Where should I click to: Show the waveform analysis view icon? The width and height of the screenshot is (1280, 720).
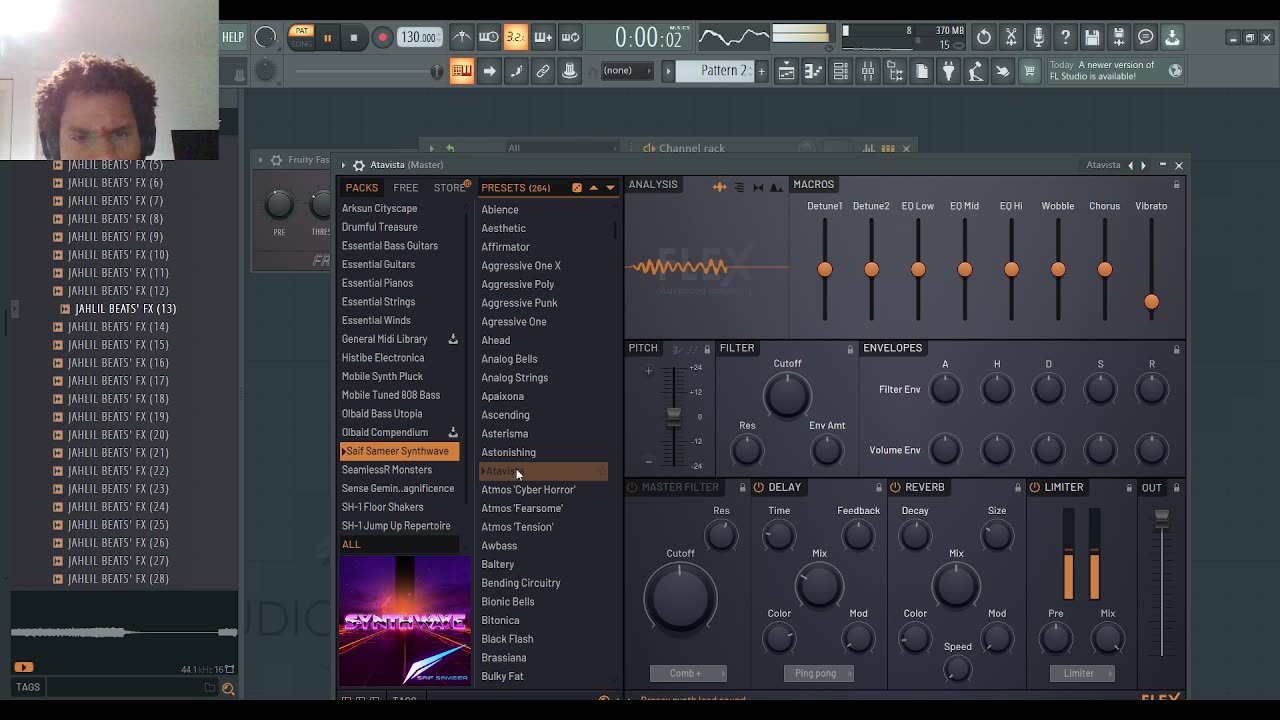pyautogui.click(x=719, y=187)
